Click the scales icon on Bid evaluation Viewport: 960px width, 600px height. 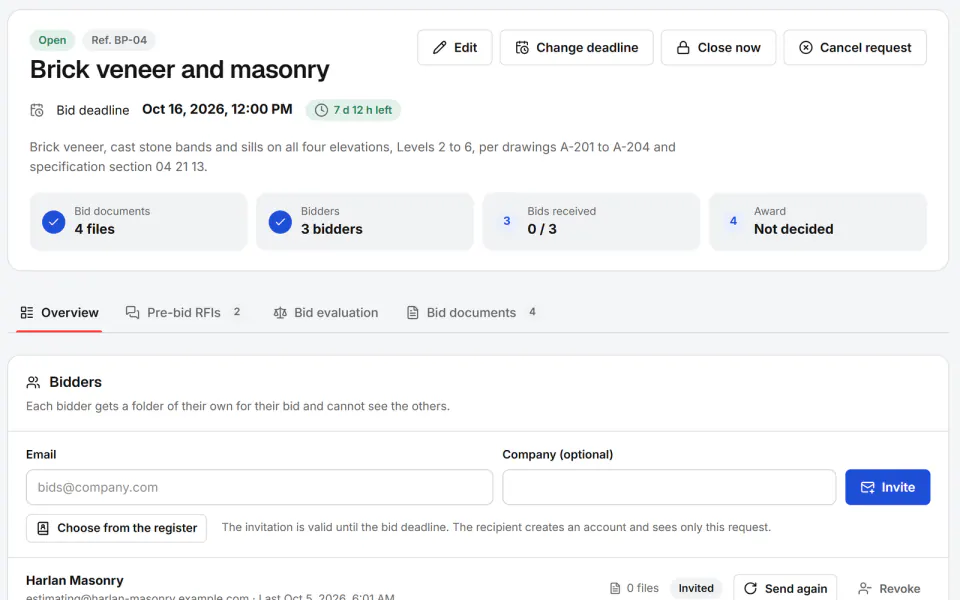click(280, 313)
